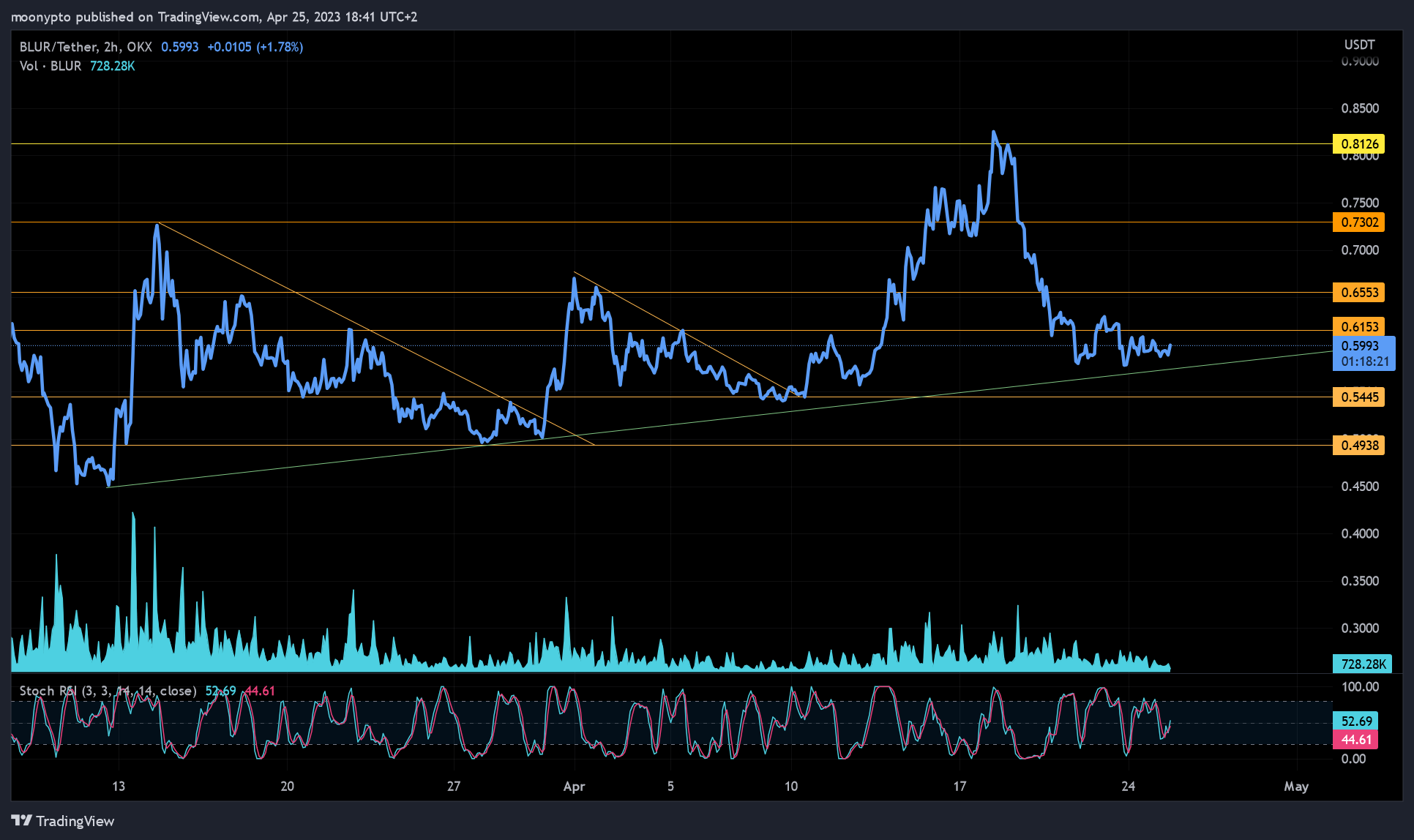Click the 5 date label on the time axis
1414x840 pixels.
click(x=670, y=787)
